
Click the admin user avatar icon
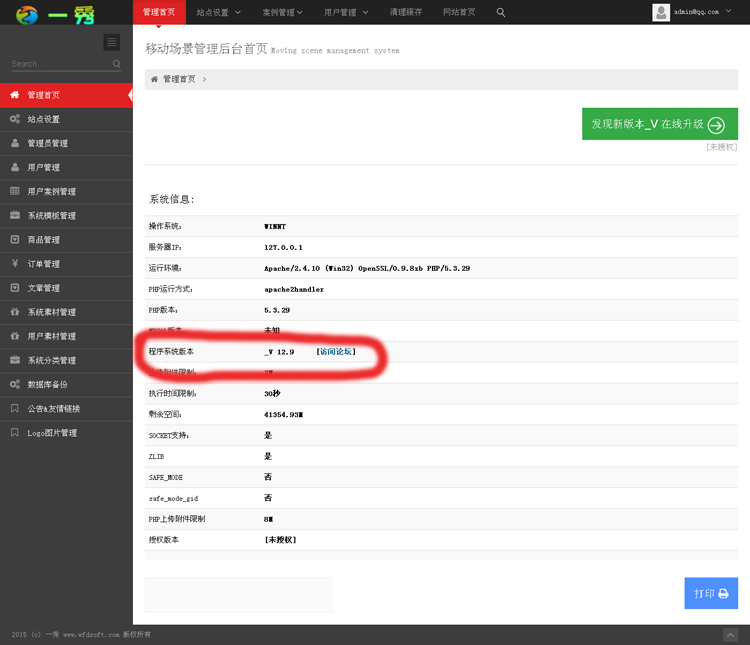click(661, 12)
